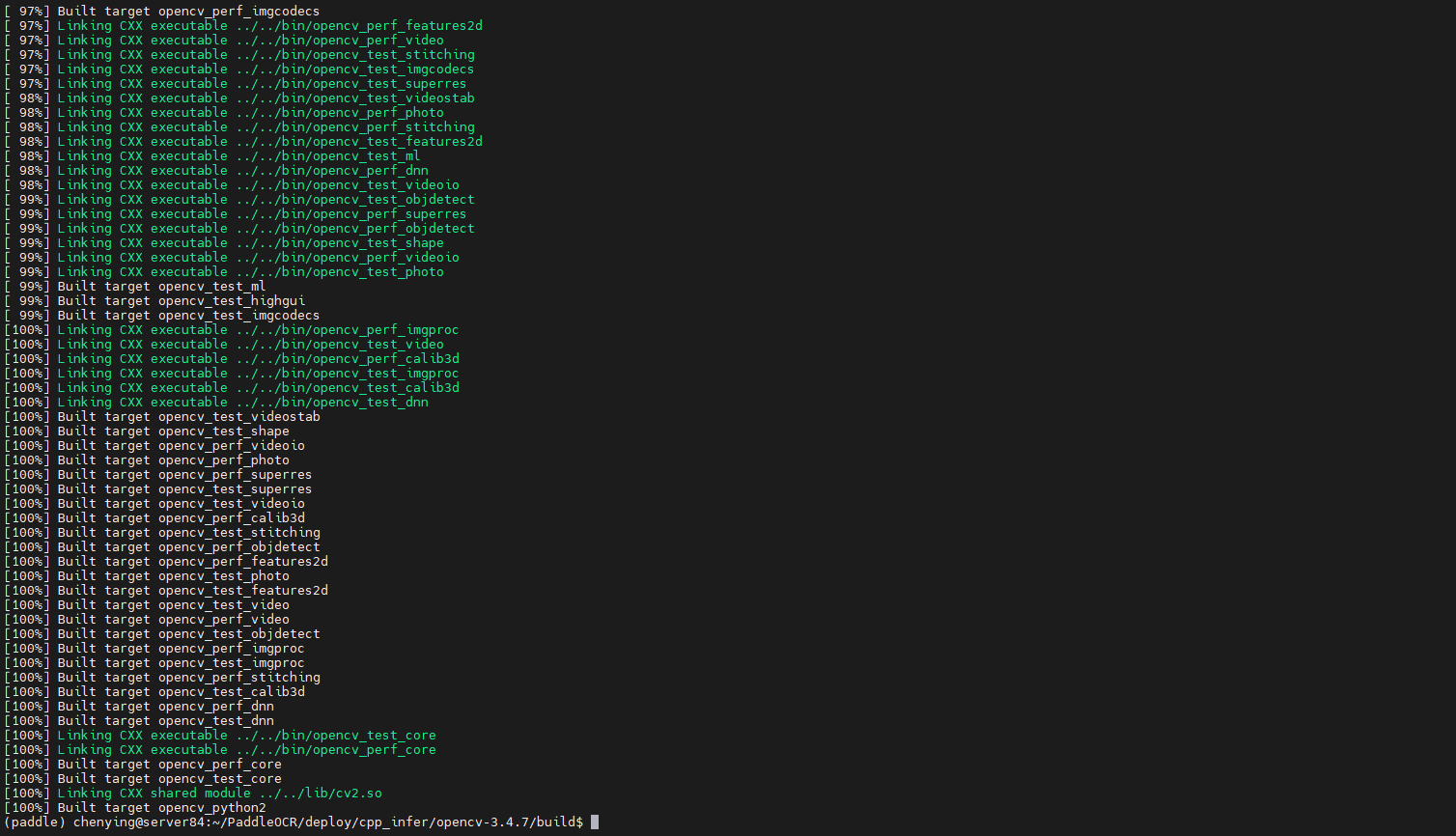
Task: Click the 'Built target opencv_test_objdetect' line
Action: pos(161,634)
